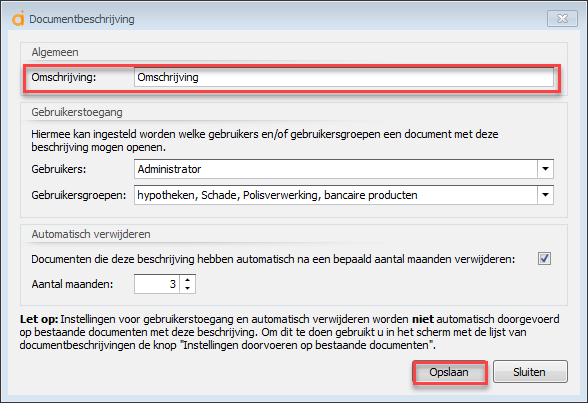The height and width of the screenshot is (403, 588).
Task: Focus the Omschrijving text field
Action: click(x=344, y=77)
